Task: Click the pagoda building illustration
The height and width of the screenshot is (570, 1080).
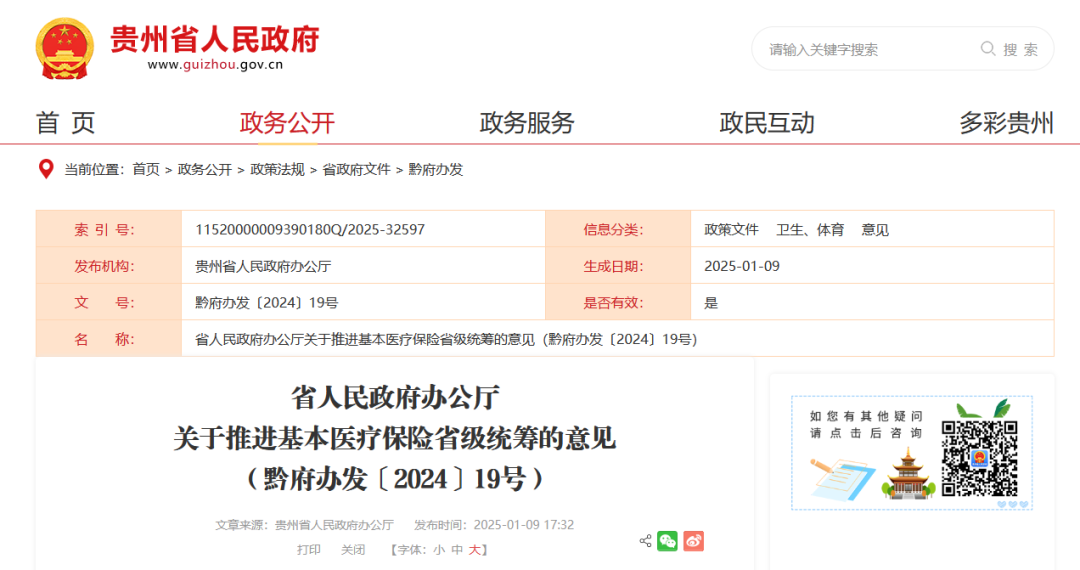Action: point(906,474)
